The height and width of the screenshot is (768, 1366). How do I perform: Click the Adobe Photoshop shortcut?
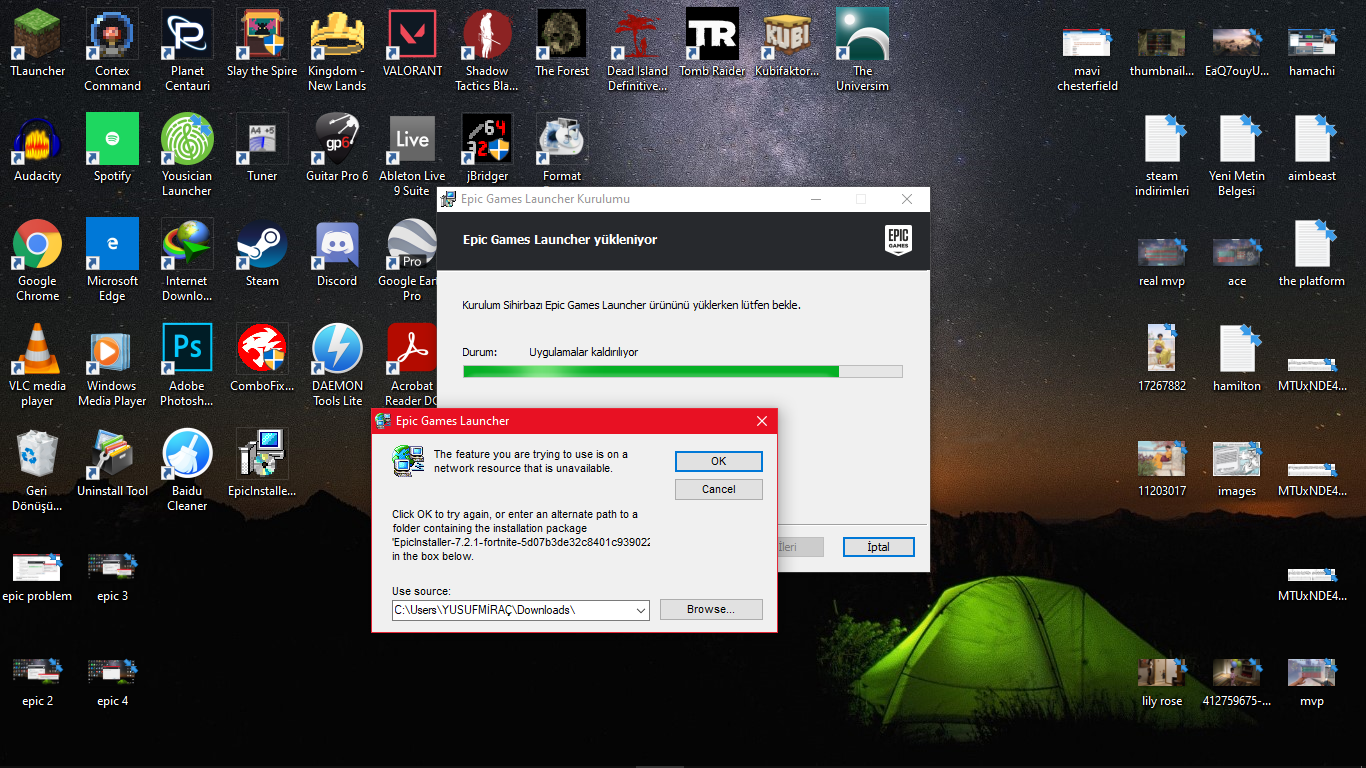pos(187,350)
